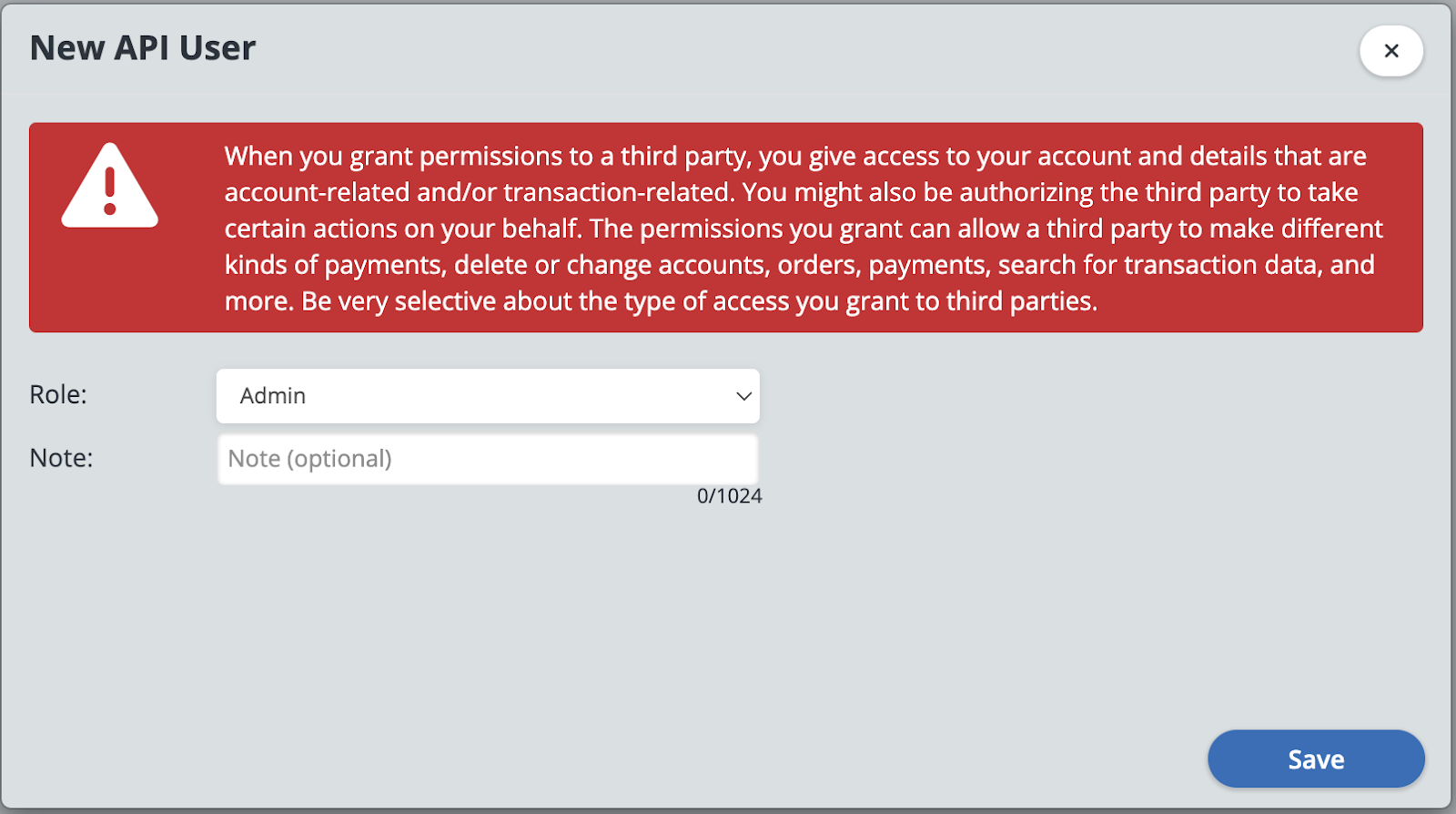Viewport: 1456px width, 814px height.
Task: Close the New API User dialog
Action: pos(1390,51)
